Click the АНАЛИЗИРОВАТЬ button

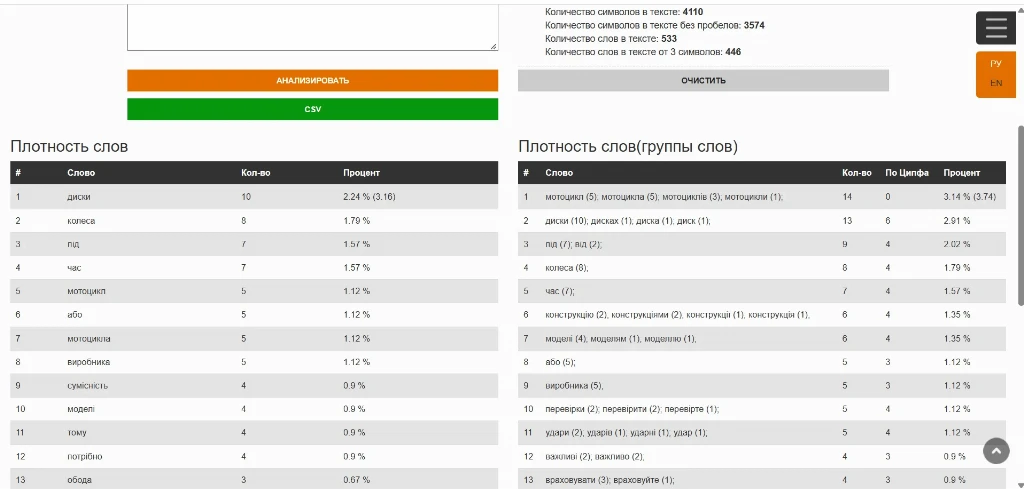312,81
